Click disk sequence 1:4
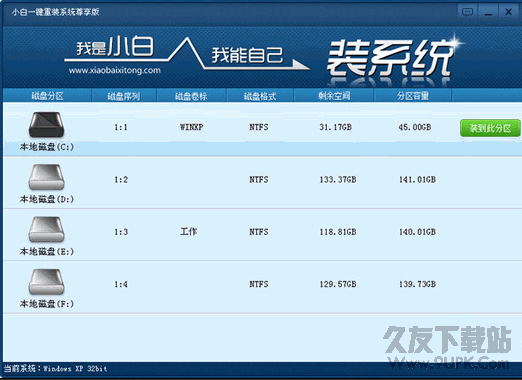 (x=121, y=284)
